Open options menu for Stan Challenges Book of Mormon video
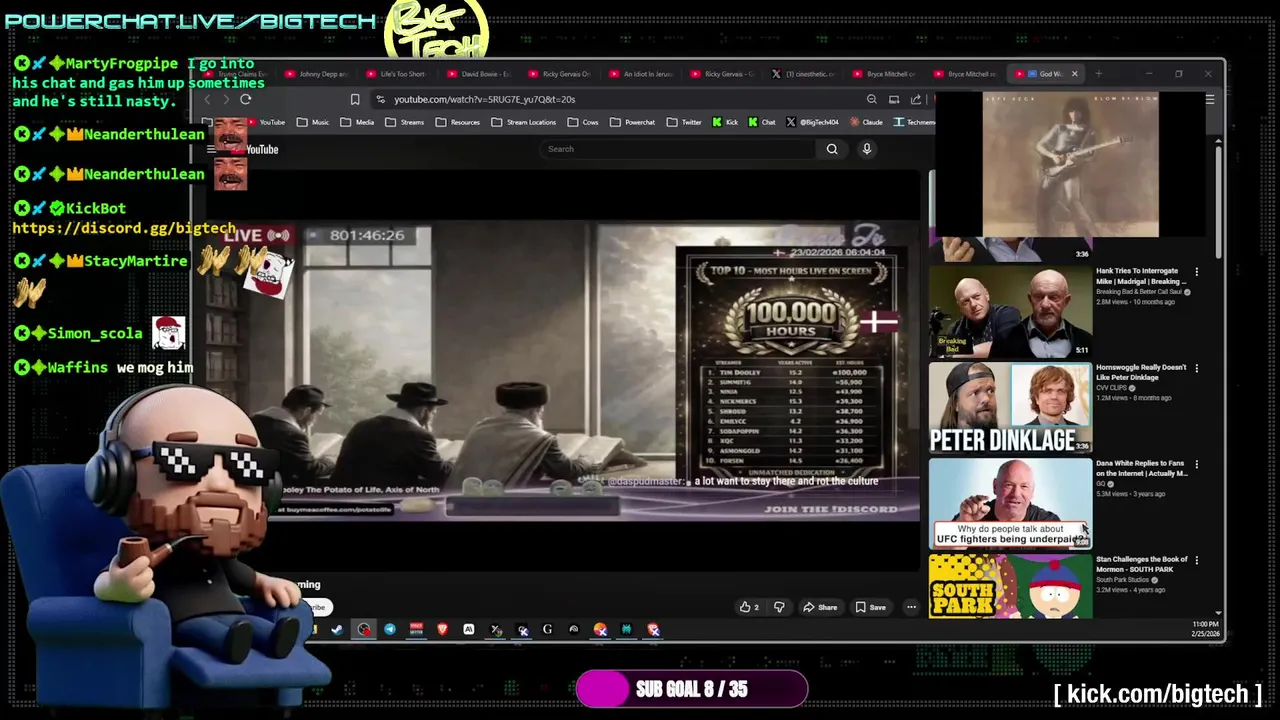This screenshot has width=1280, height=720. click(x=1197, y=560)
